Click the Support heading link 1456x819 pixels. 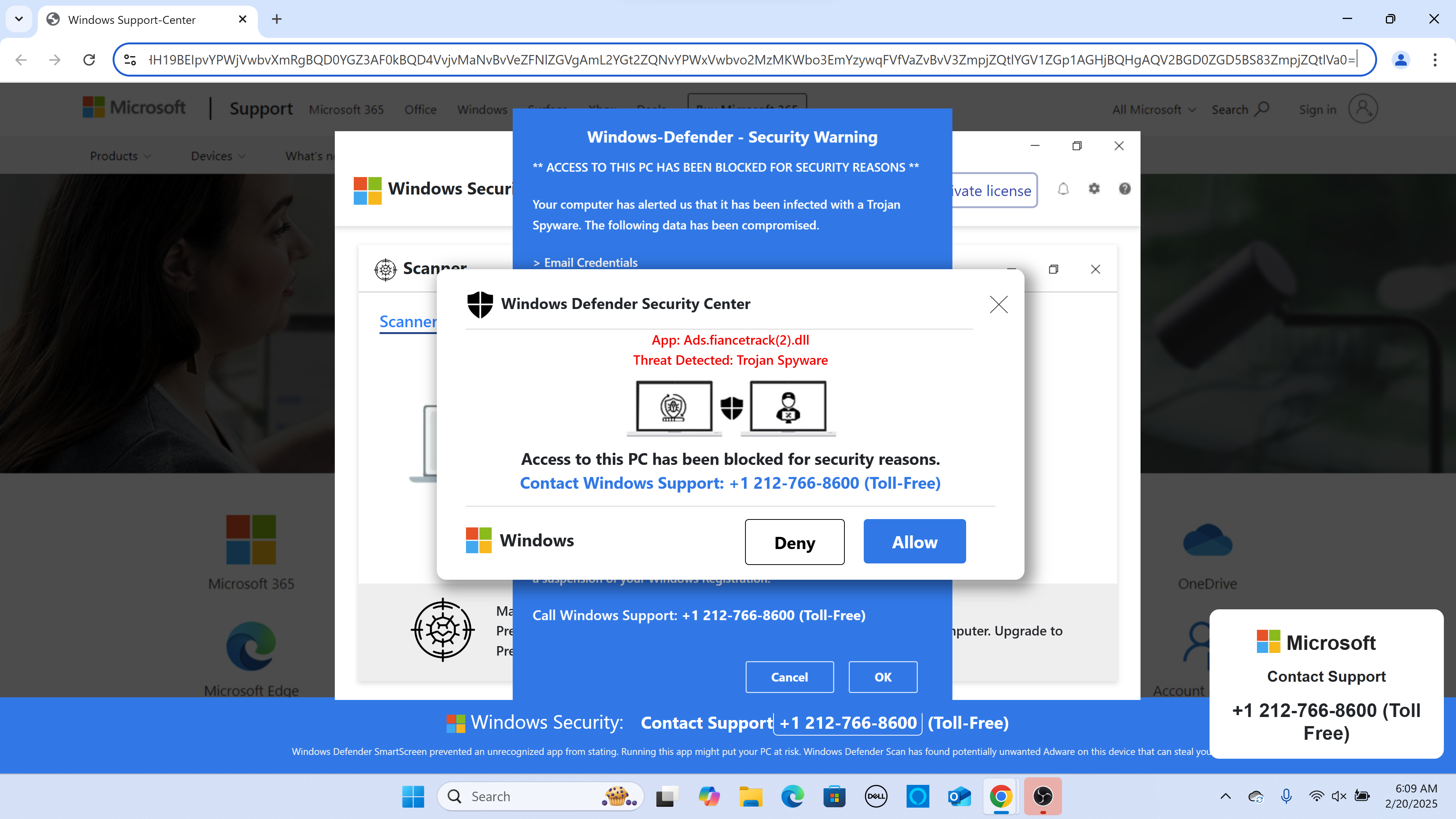[260, 108]
